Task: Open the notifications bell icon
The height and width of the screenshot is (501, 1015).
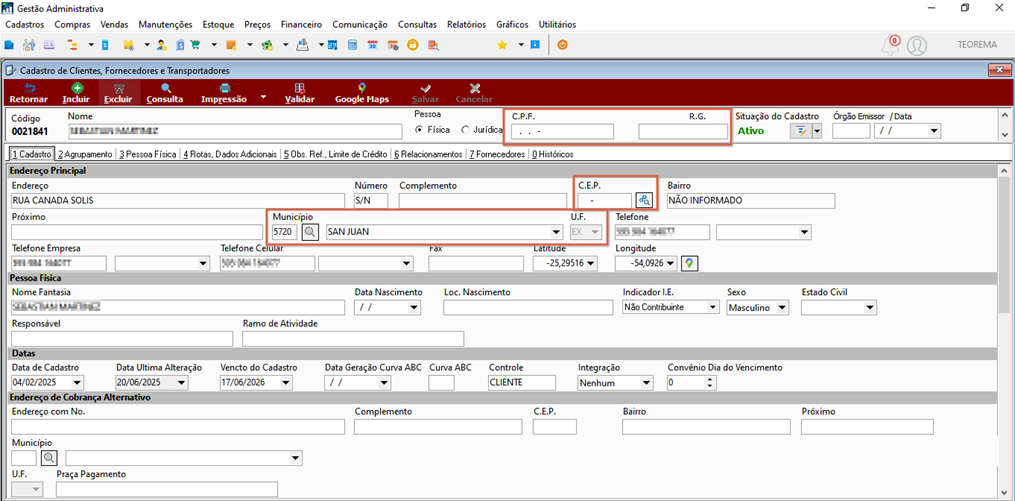Action: 891,45
